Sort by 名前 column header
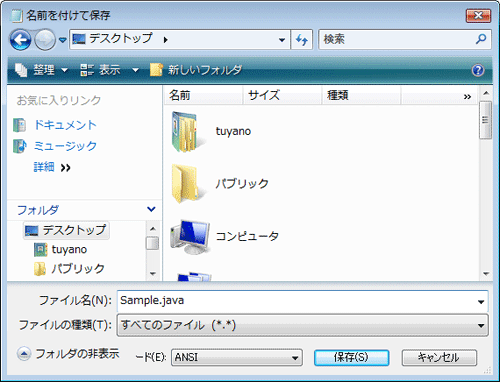This screenshot has width=500, height=382. coord(203,95)
